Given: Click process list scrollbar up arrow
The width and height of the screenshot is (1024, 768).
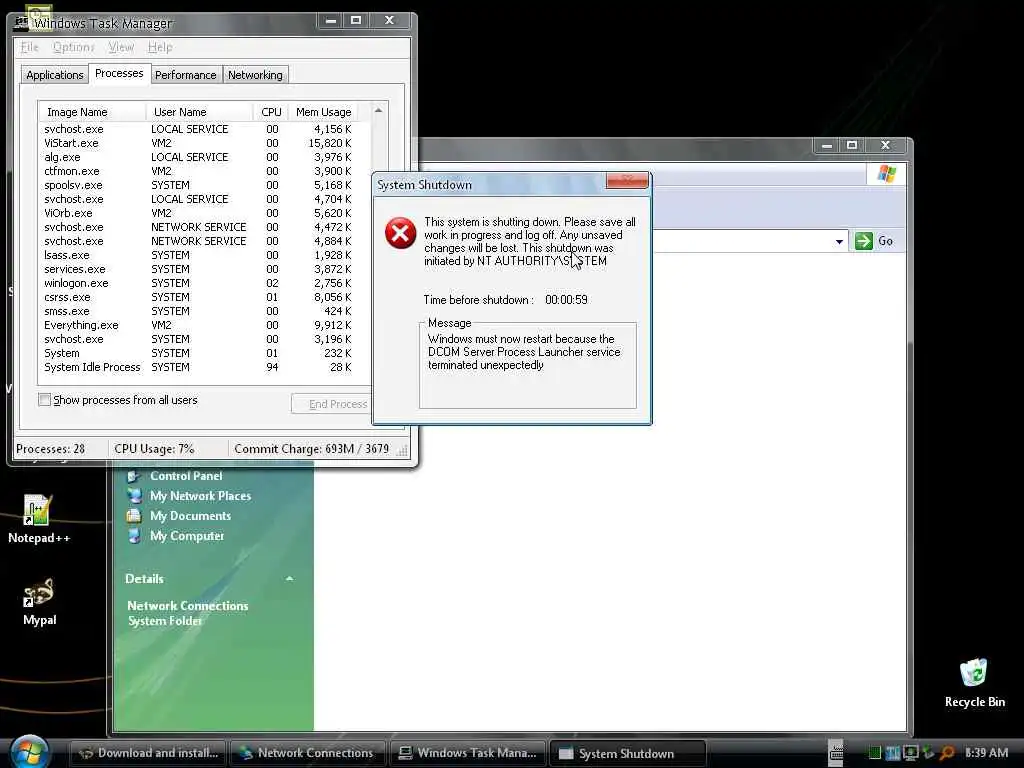Looking at the screenshot, I should pos(378,111).
